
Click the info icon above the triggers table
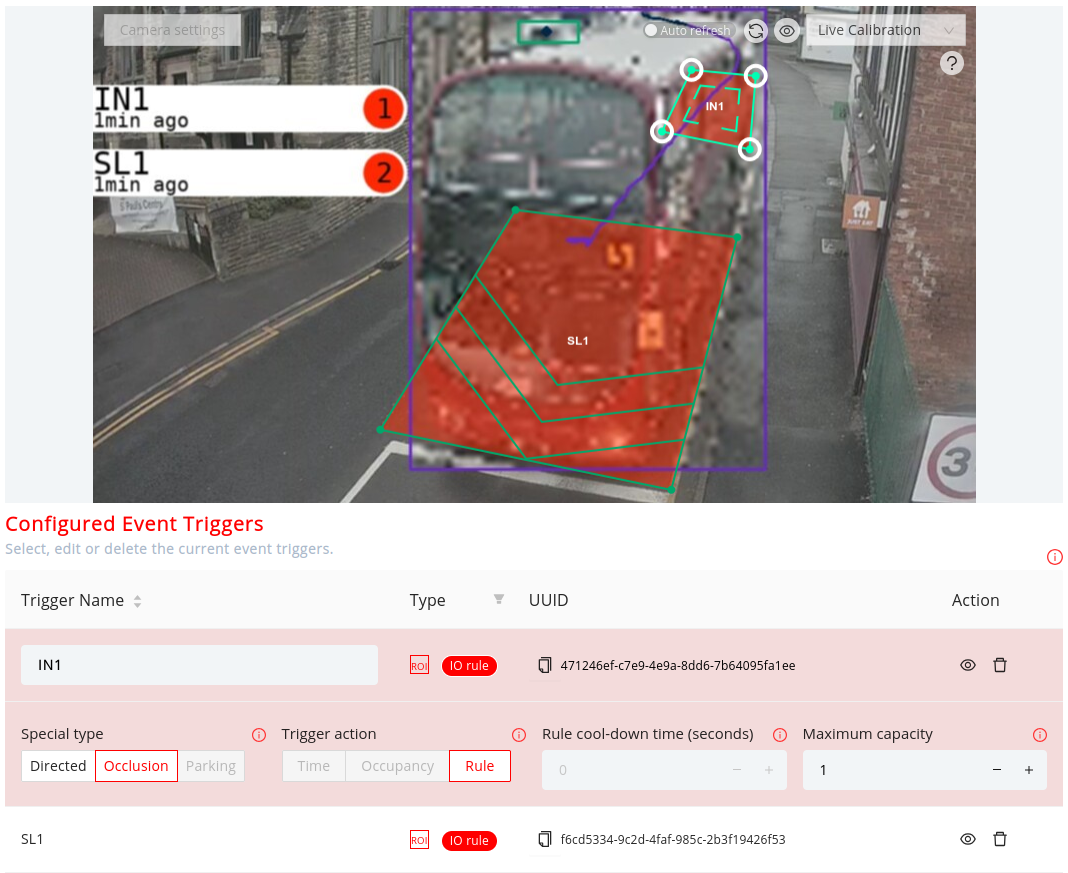pos(1054,557)
